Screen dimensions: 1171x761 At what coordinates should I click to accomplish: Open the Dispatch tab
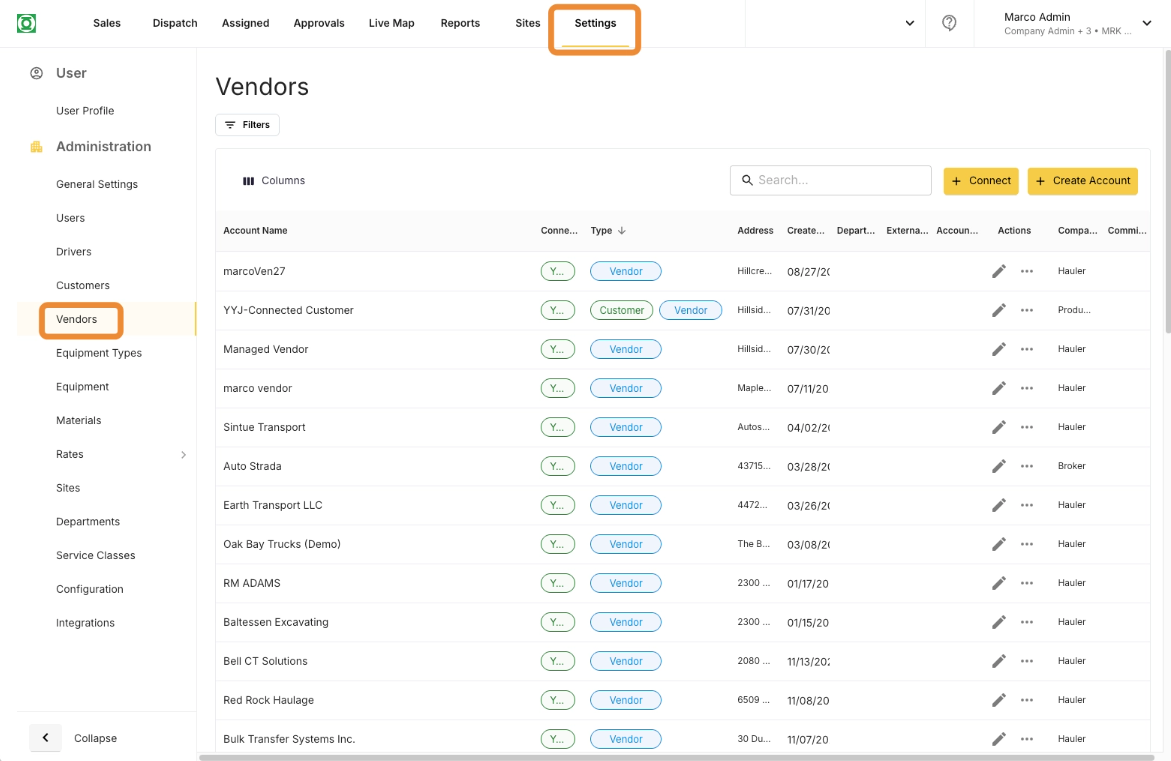175,23
